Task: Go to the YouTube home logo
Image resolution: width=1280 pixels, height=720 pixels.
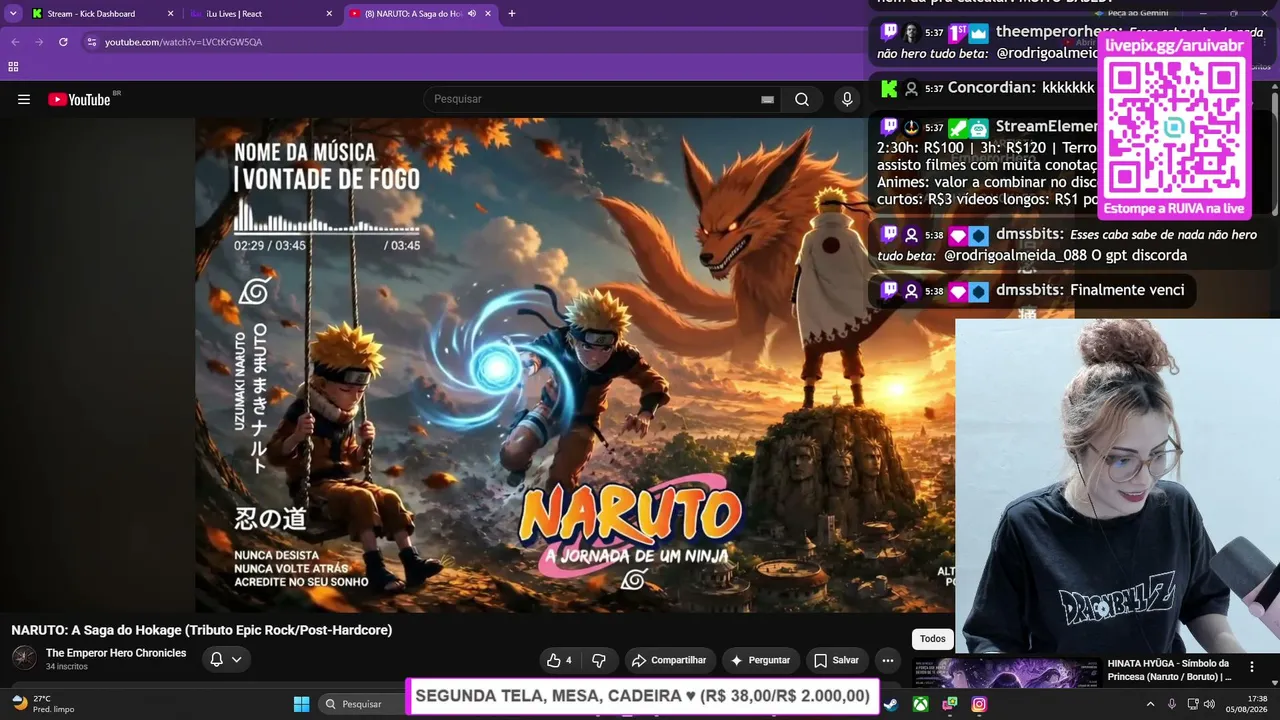Action: click(79, 99)
